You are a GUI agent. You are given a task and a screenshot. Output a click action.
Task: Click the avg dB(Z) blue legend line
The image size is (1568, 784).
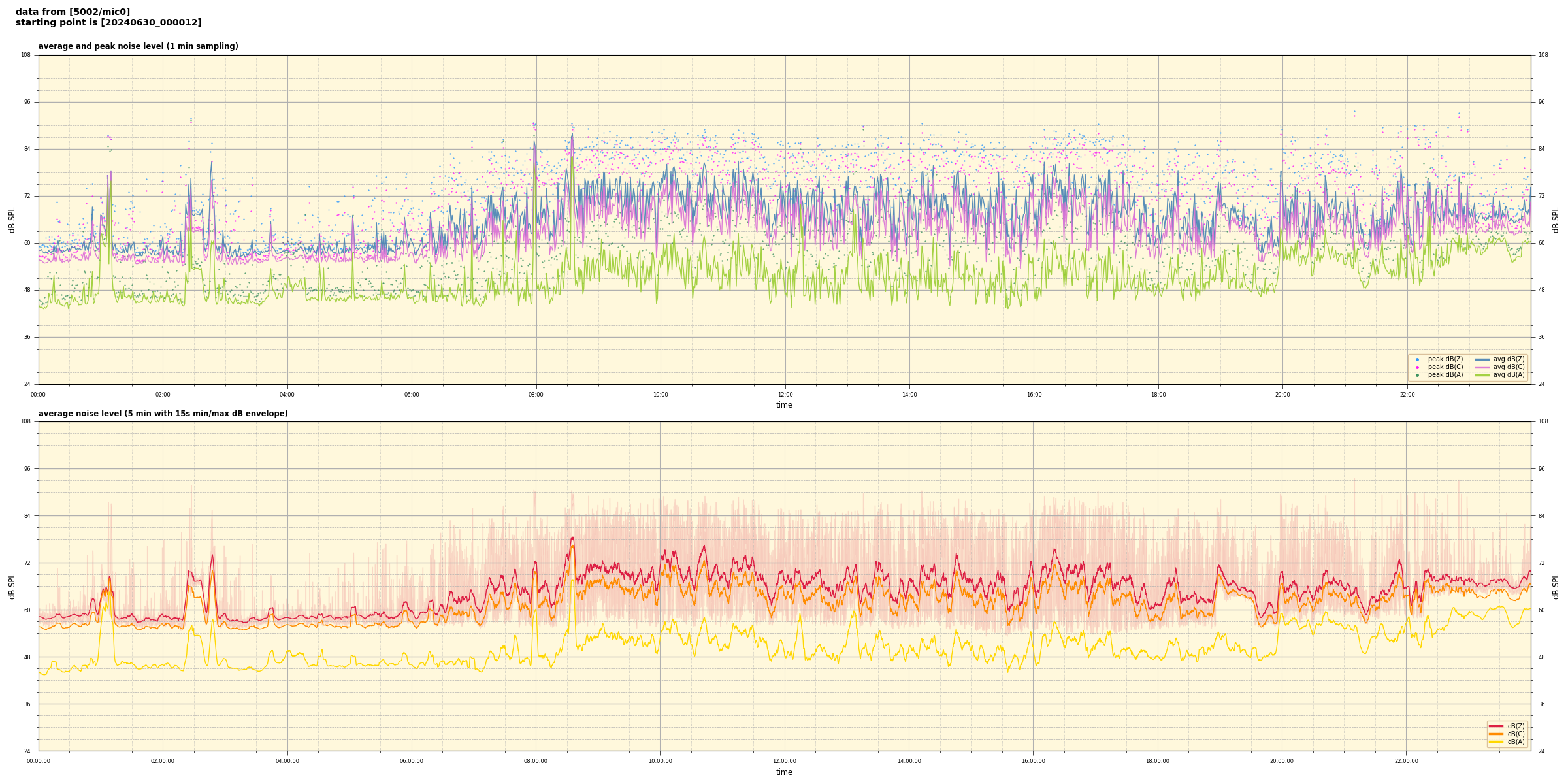(1482, 359)
